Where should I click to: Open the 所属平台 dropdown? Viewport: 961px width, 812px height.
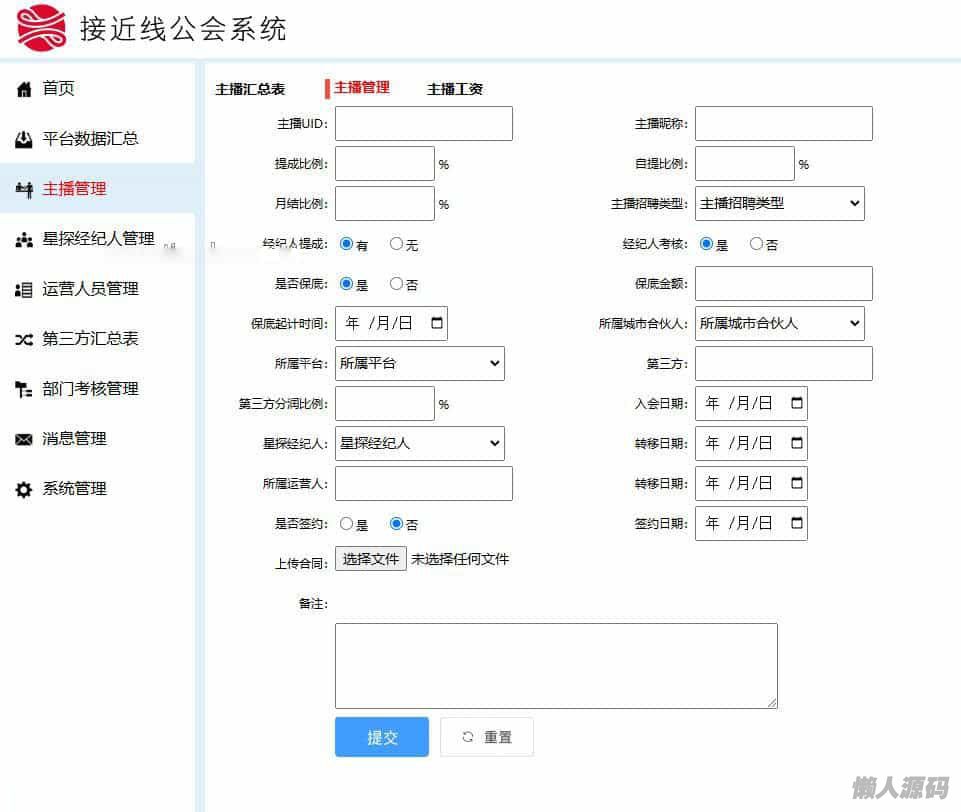coord(420,363)
